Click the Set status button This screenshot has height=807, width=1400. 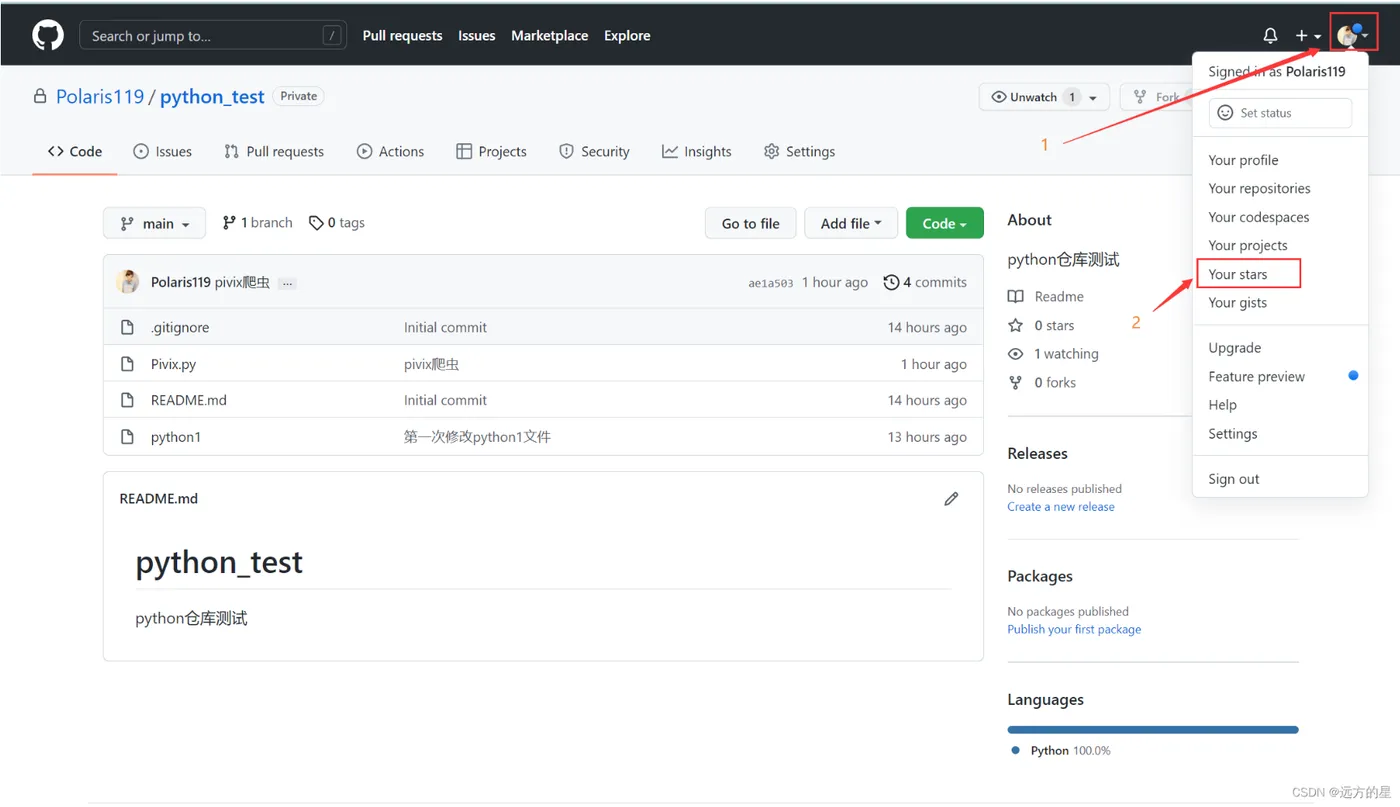(1280, 113)
